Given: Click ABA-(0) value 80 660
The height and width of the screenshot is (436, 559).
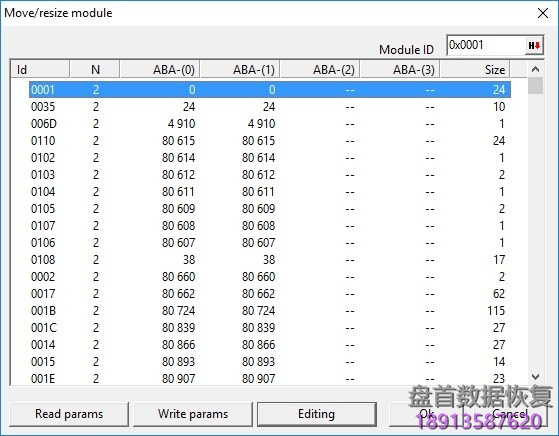Looking at the screenshot, I should tap(179, 277).
